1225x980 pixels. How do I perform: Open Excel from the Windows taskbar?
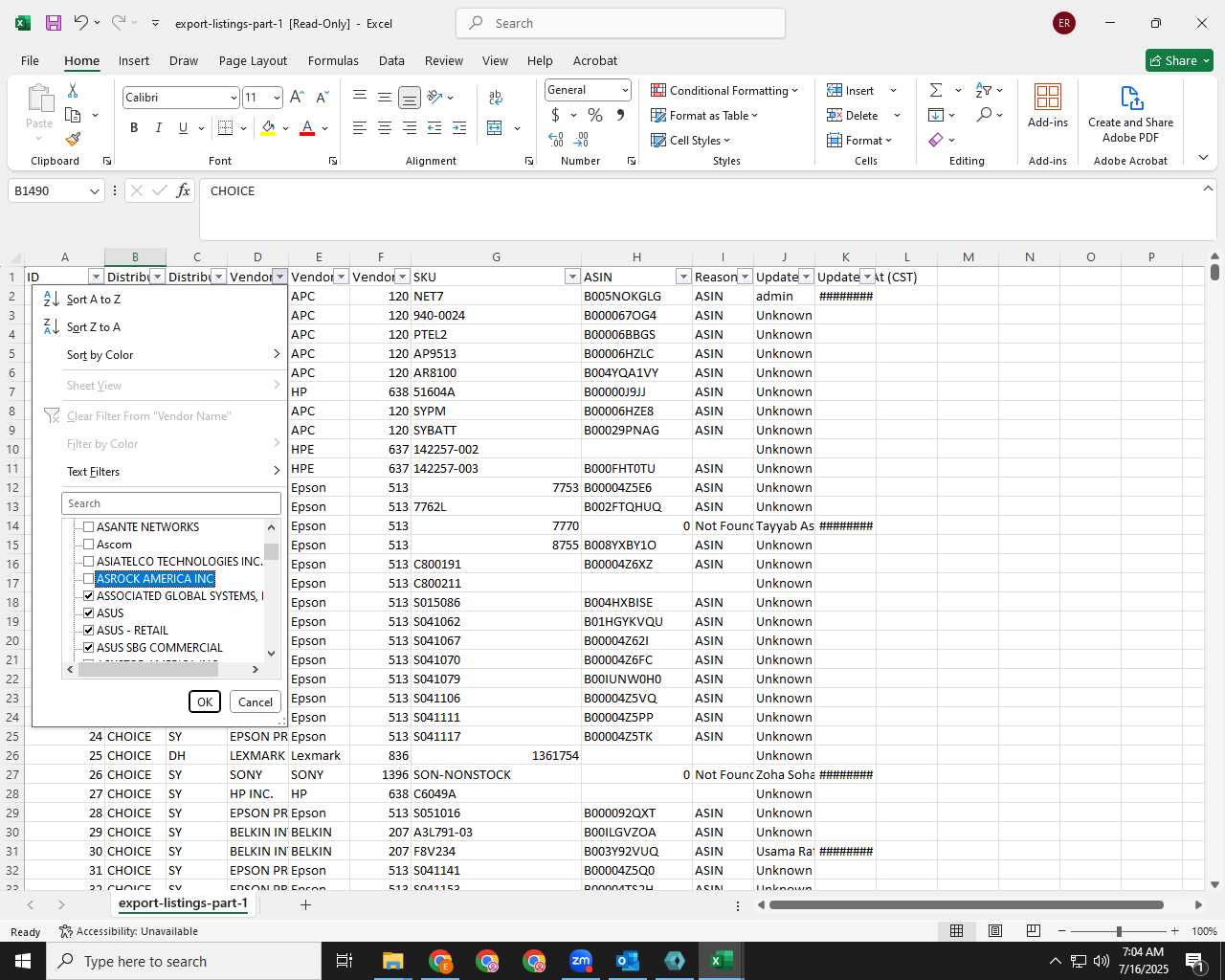tap(722, 961)
